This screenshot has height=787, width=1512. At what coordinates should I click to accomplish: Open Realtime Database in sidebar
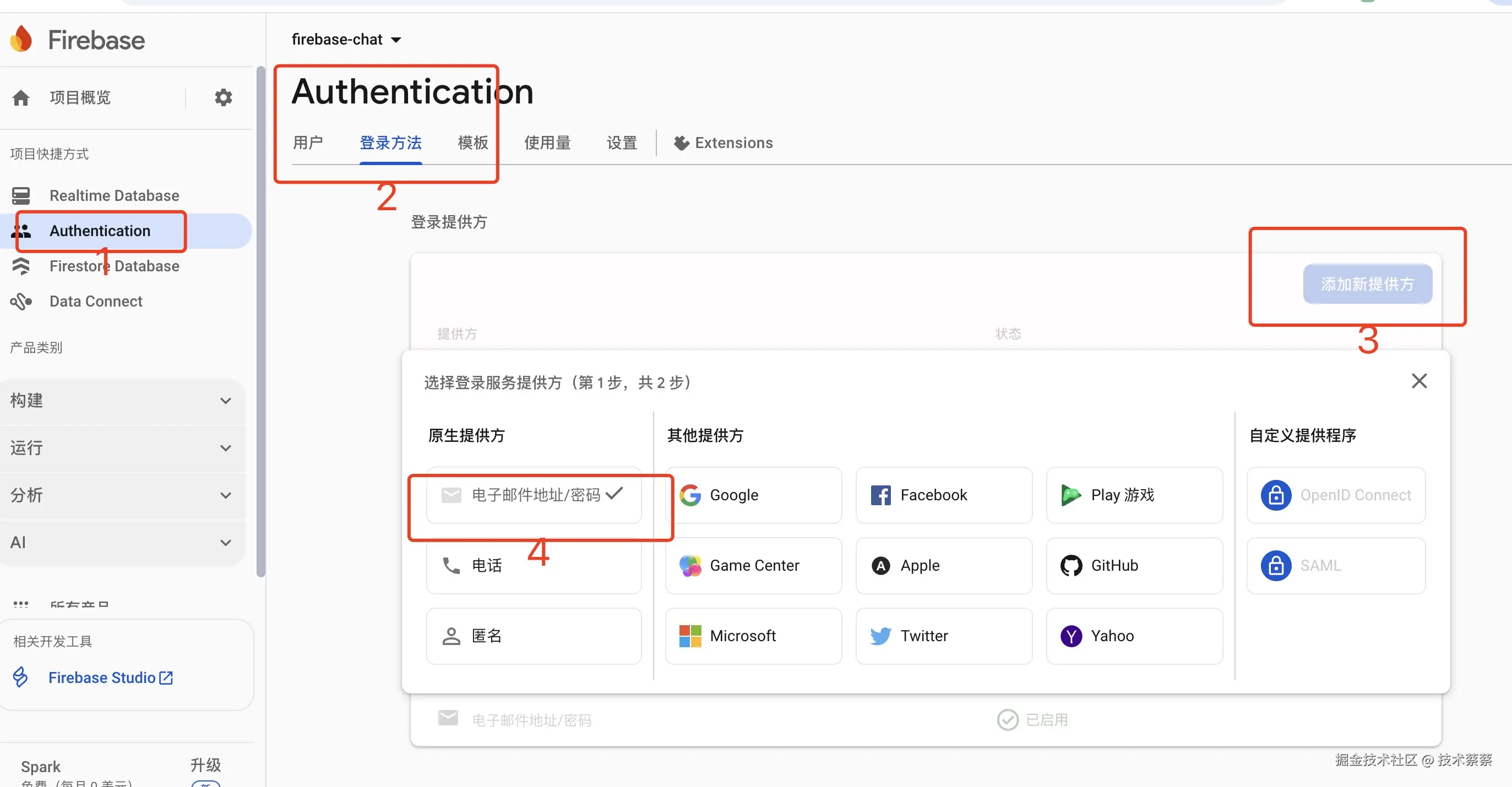tap(114, 195)
